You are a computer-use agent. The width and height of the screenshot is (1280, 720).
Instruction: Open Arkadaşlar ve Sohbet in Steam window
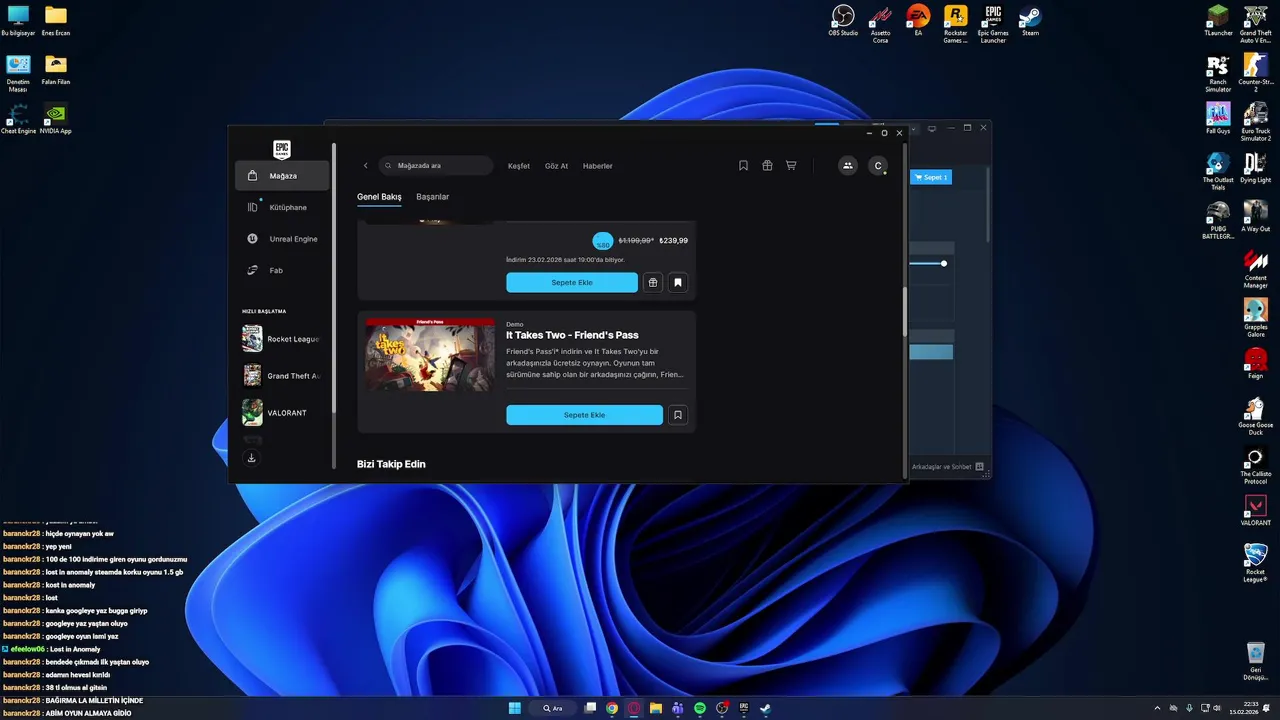pos(948,467)
